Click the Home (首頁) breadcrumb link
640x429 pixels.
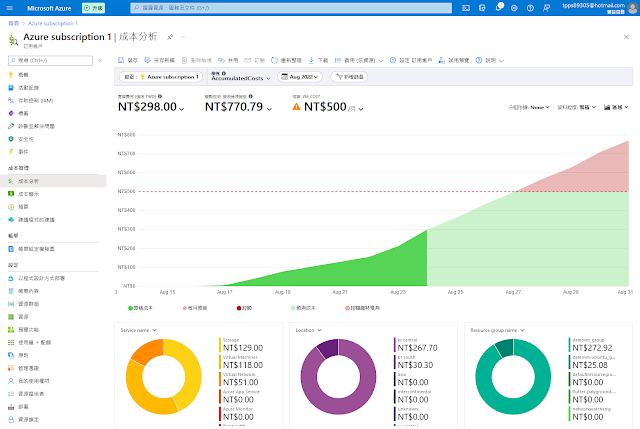coord(13,23)
